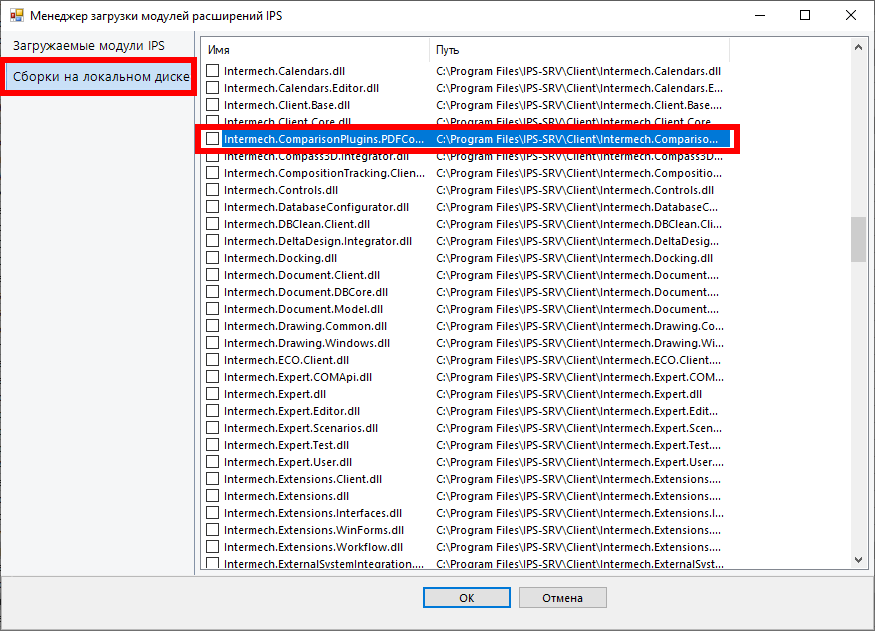Image resolution: width=875 pixels, height=631 pixels.
Task: Click the vertical scrollbar thumb
Action: (858, 239)
